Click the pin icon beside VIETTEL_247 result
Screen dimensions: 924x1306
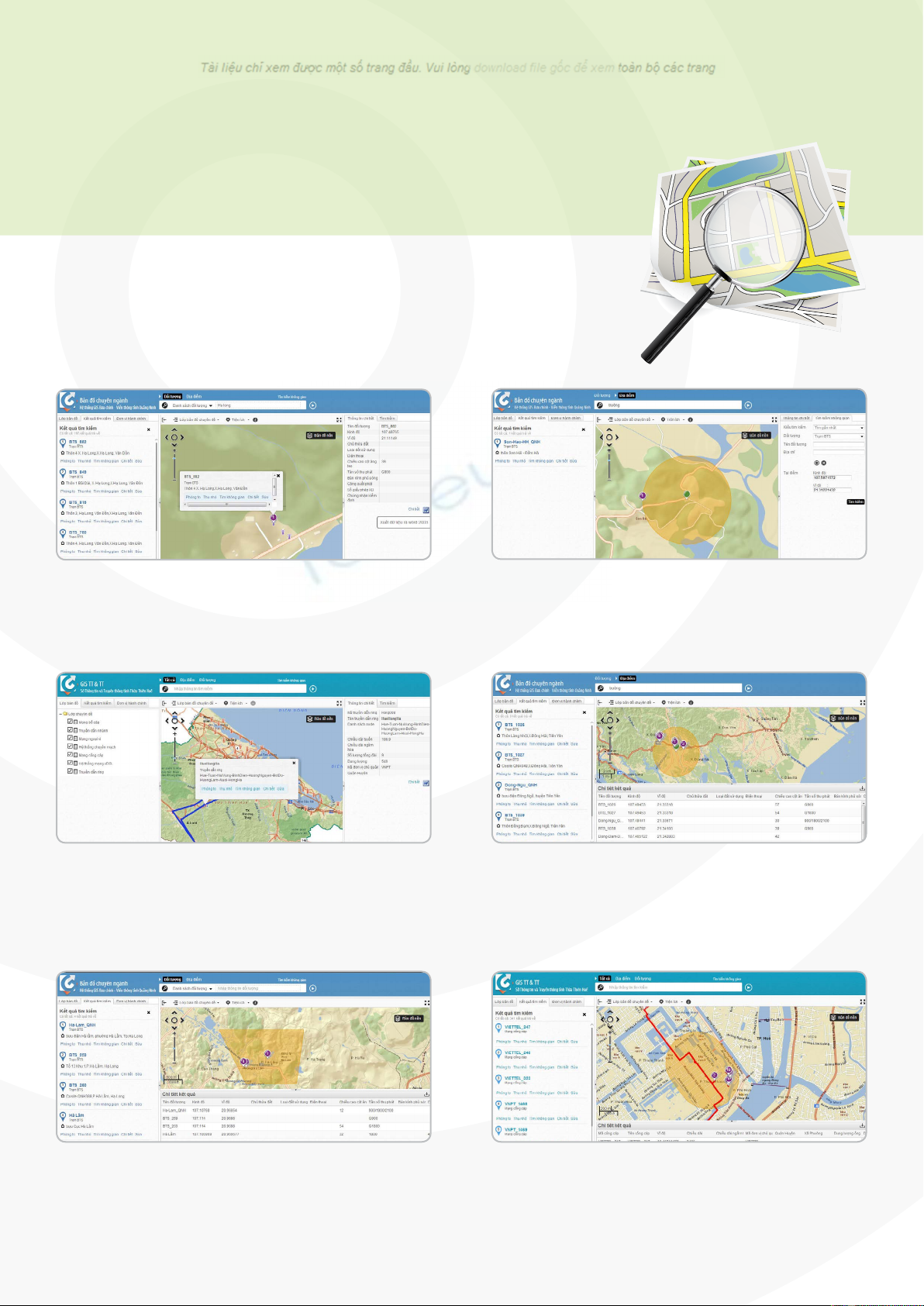click(x=498, y=1029)
